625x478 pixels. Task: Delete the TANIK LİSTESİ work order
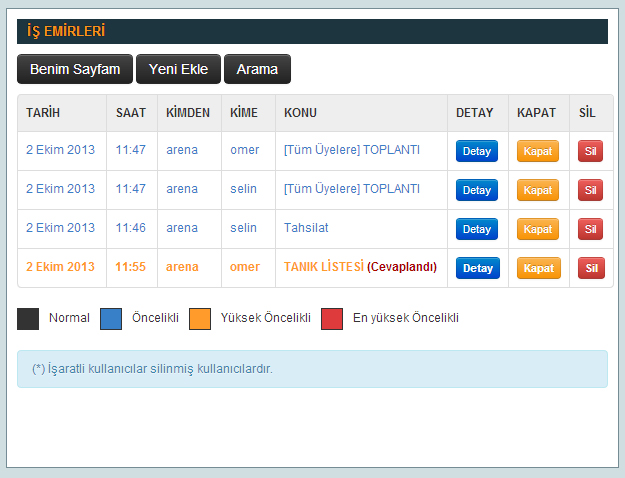coord(590,268)
